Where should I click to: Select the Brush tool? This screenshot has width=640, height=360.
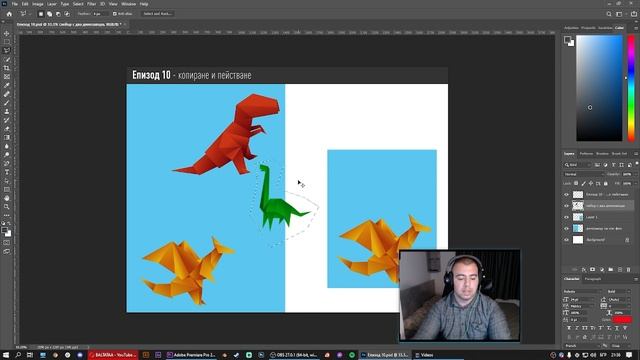click(7, 102)
